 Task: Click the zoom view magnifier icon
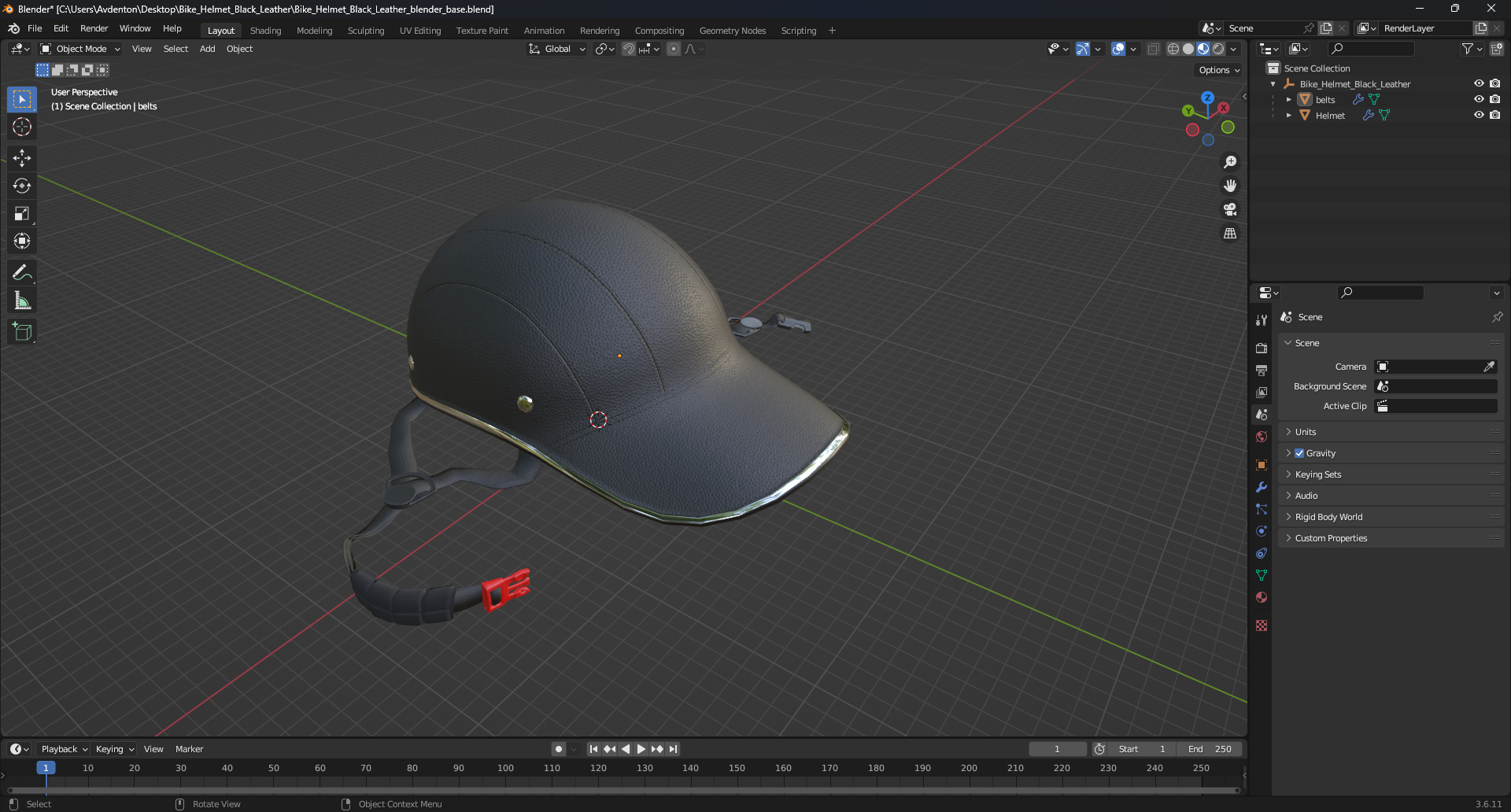click(x=1230, y=162)
